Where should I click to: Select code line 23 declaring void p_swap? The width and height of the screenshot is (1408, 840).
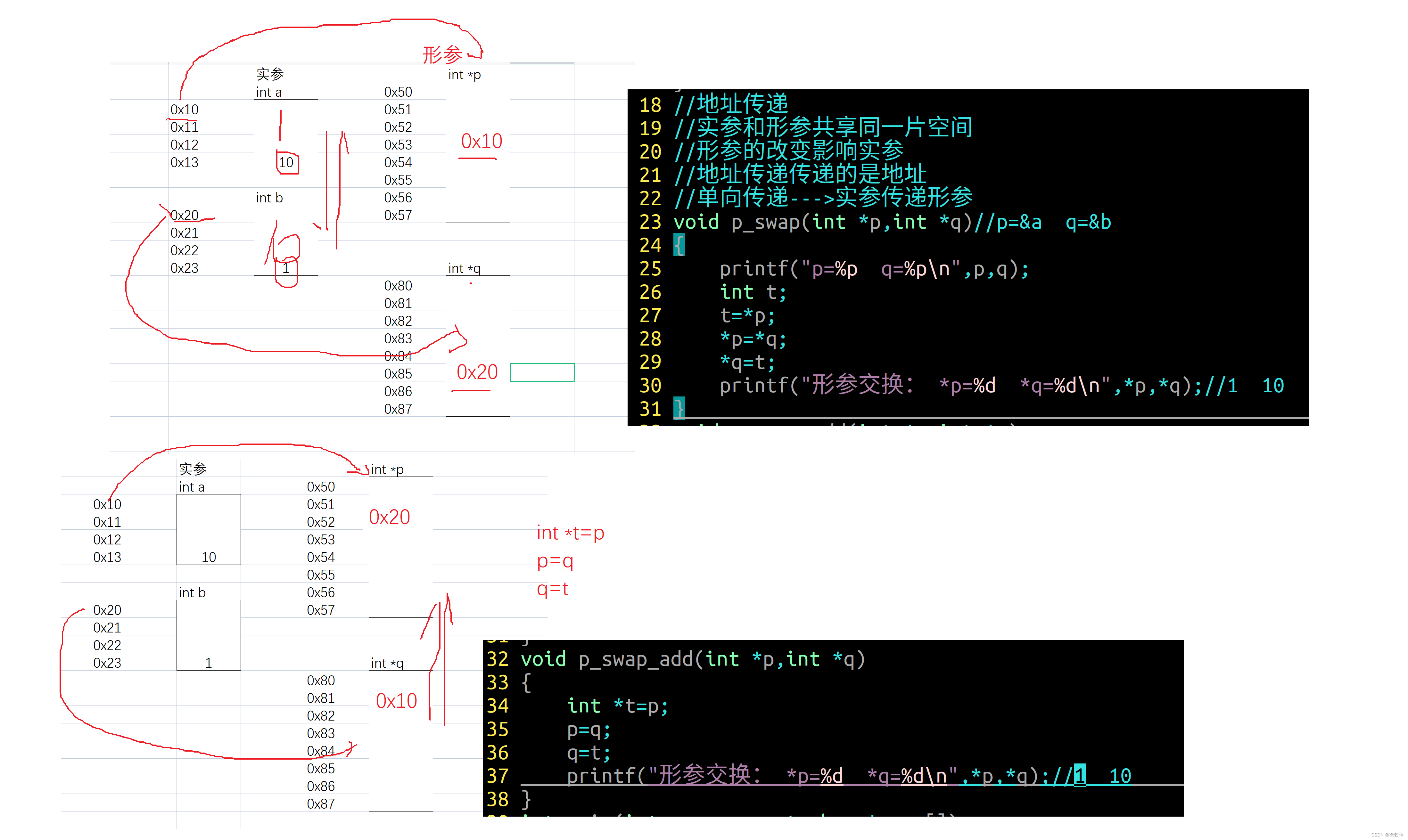(892, 222)
